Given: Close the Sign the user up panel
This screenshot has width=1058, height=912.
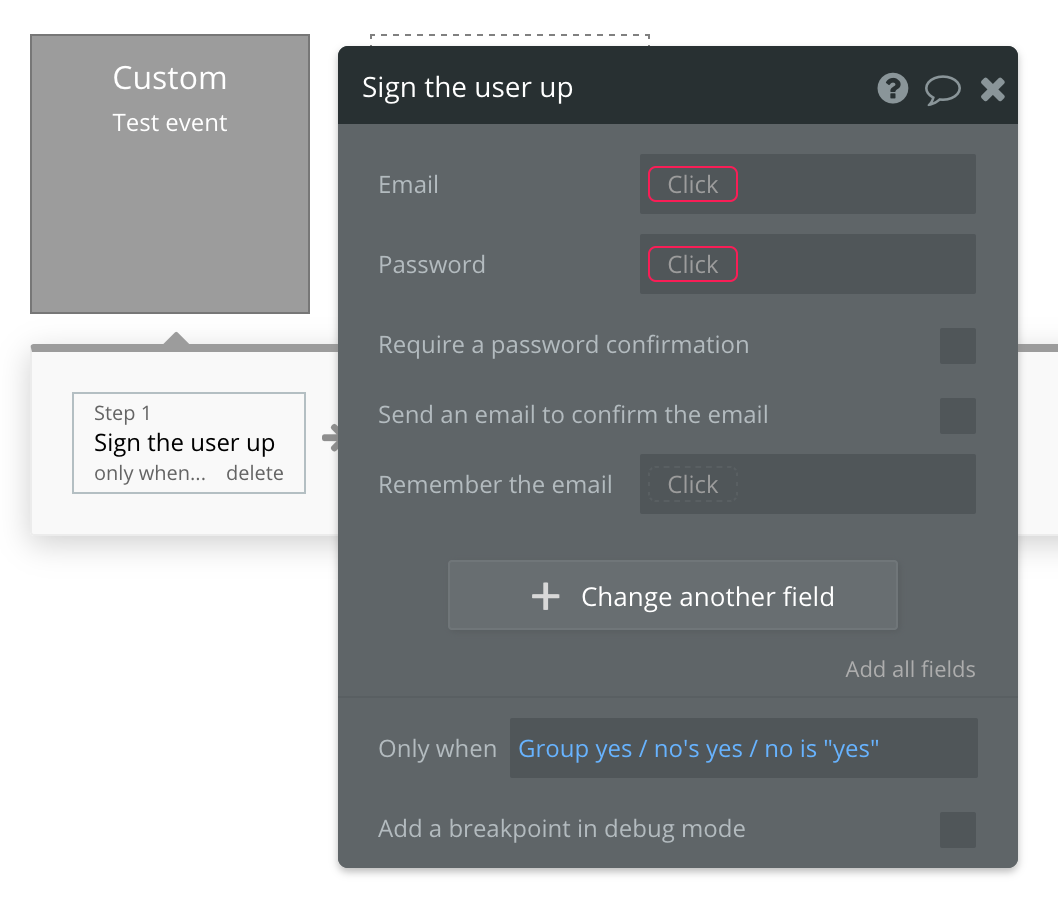Looking at the screenshot, I should (992, 90).
